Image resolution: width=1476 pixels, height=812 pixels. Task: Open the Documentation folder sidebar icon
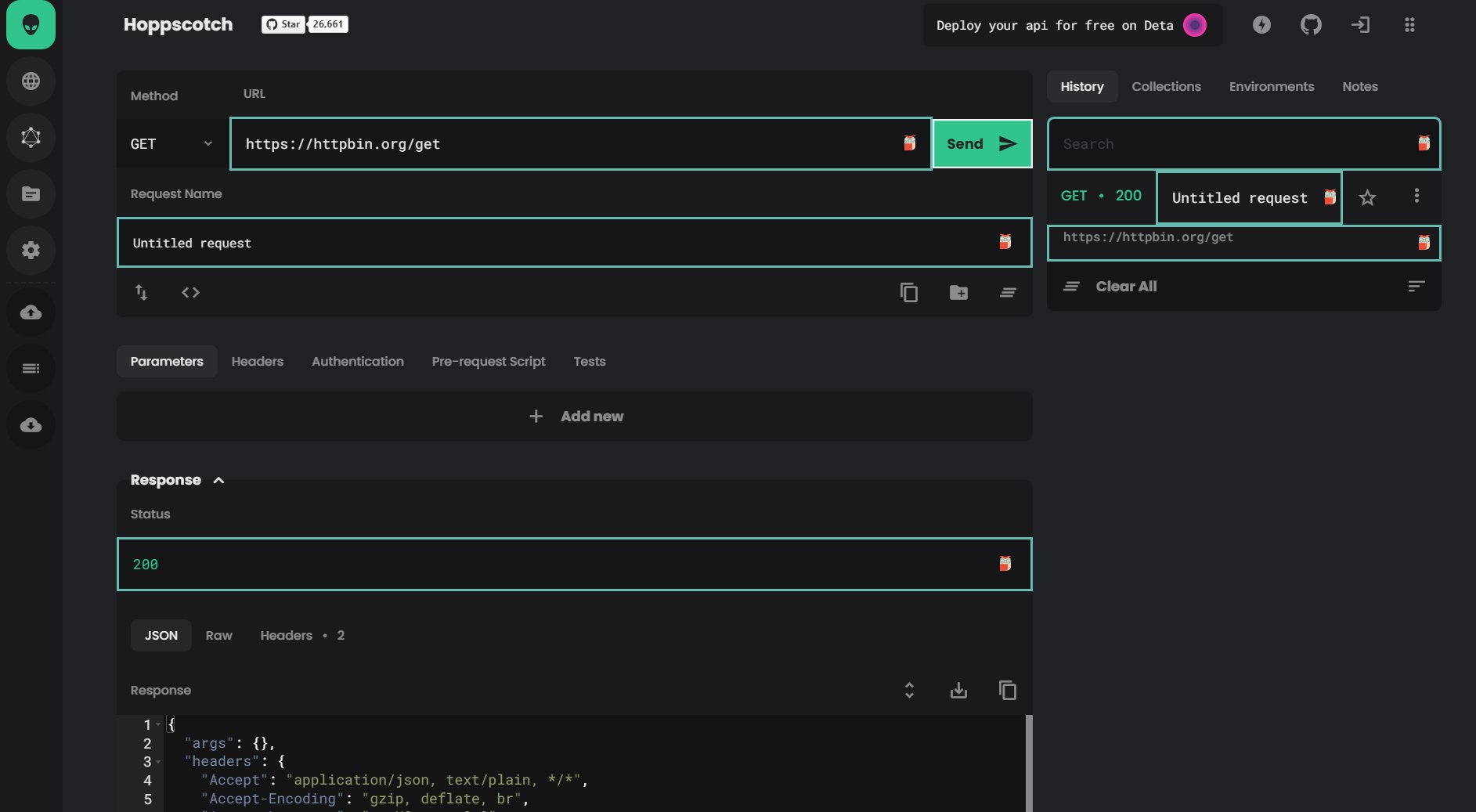[31, 193]
